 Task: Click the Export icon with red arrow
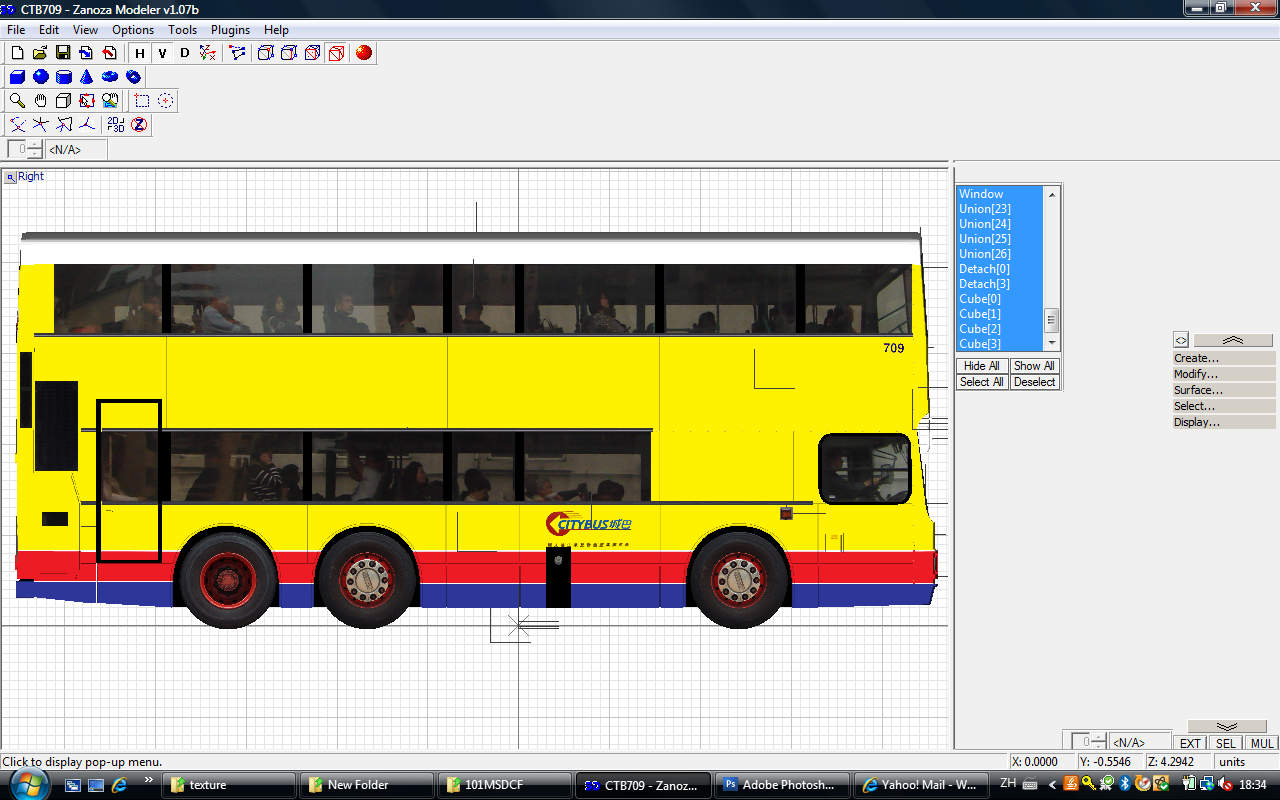[x=109, y=53]
